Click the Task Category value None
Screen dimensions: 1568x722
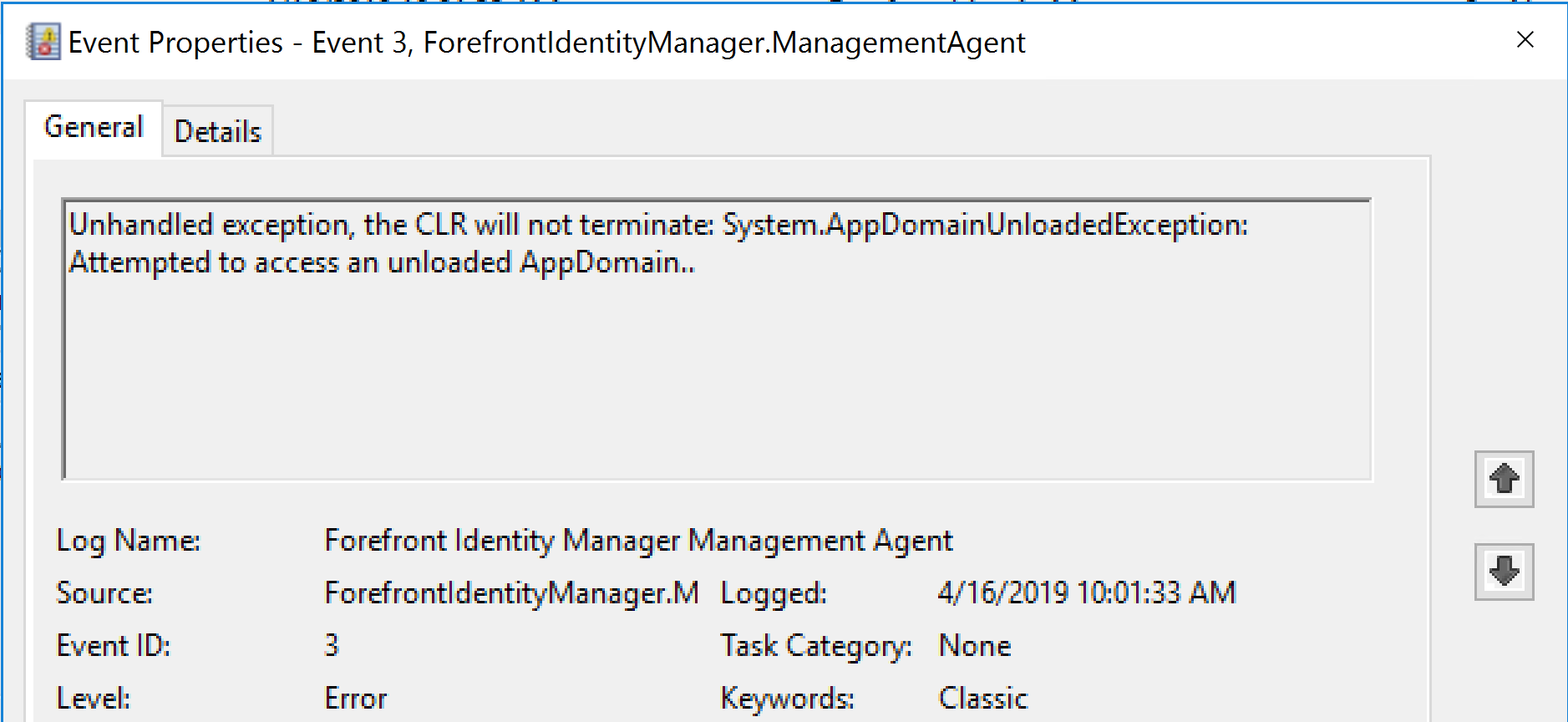975,646
